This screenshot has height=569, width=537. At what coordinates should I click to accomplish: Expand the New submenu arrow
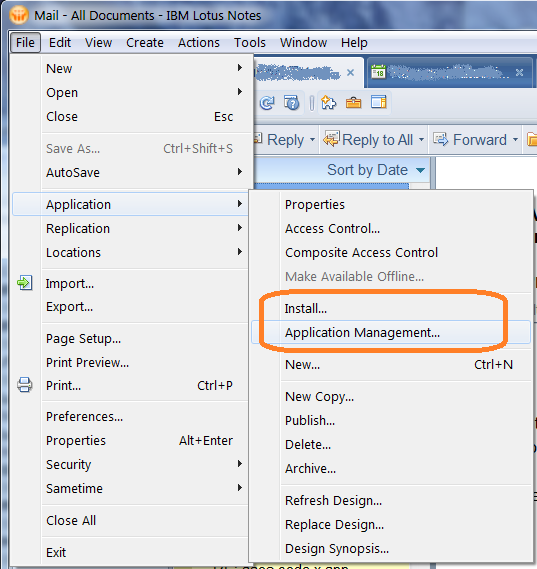(x=239, y=68)
